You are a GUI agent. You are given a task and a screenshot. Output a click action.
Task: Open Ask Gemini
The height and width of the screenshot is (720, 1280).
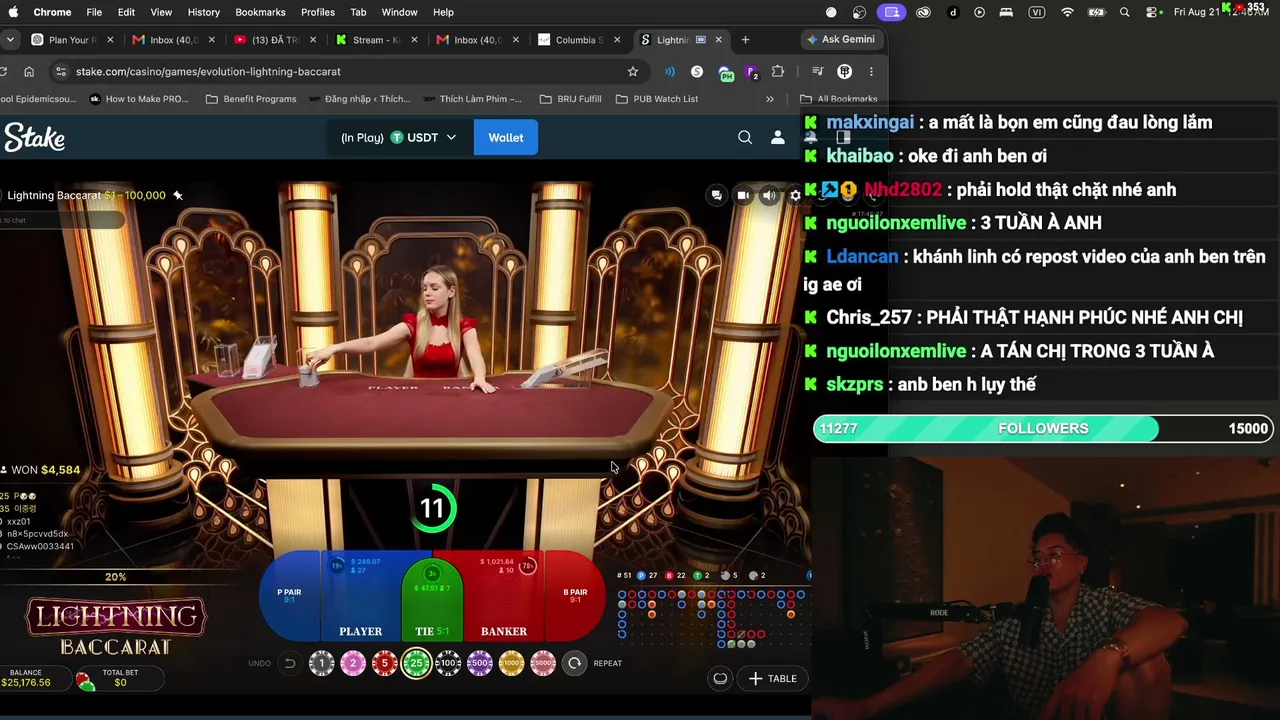point(840,39)
